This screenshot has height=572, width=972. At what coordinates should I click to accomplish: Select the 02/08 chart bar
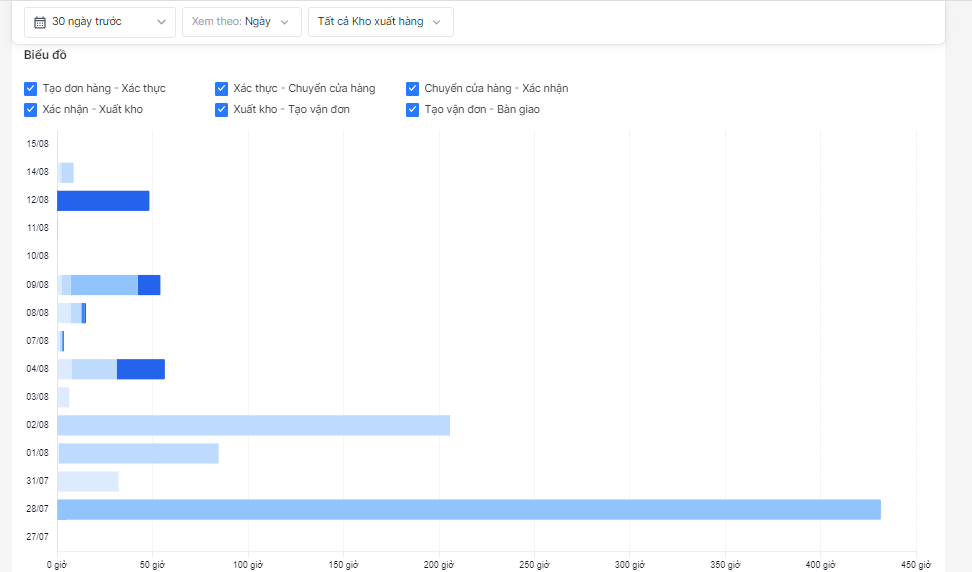(254, 425)
